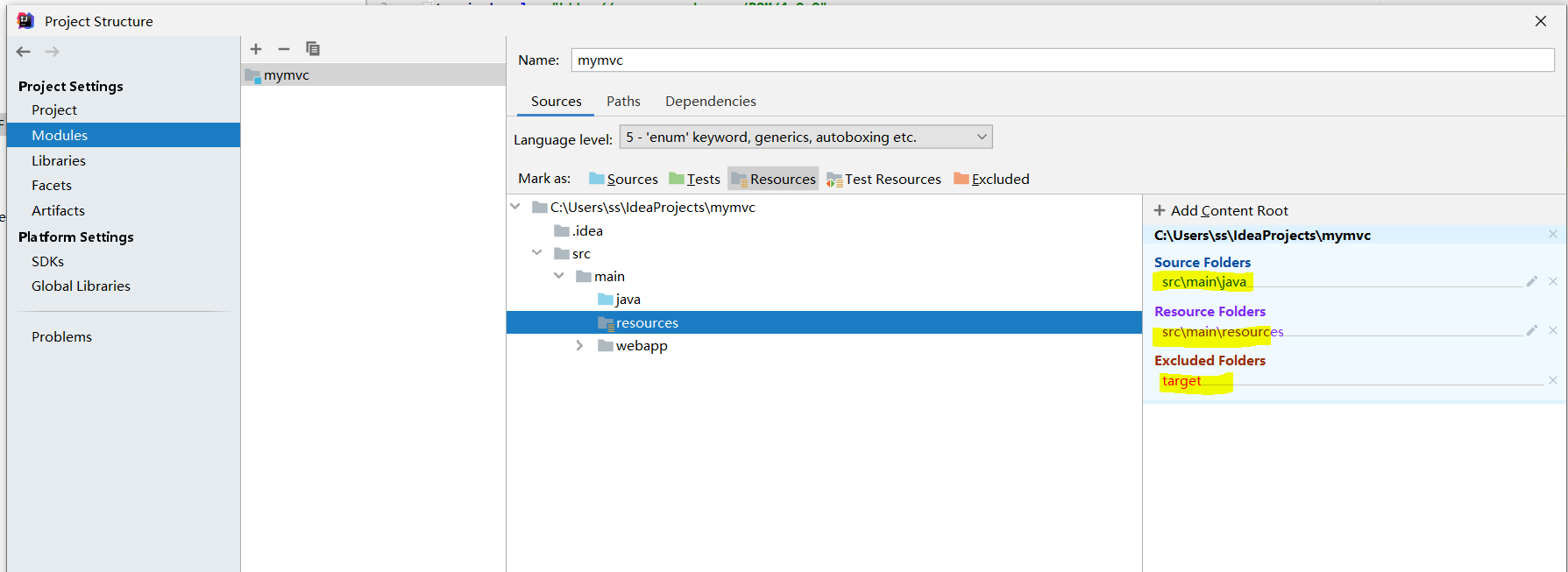Remove selected module with minus icon
The width and height of the screenshot is (1568, 572).
(x=284, y=49)
